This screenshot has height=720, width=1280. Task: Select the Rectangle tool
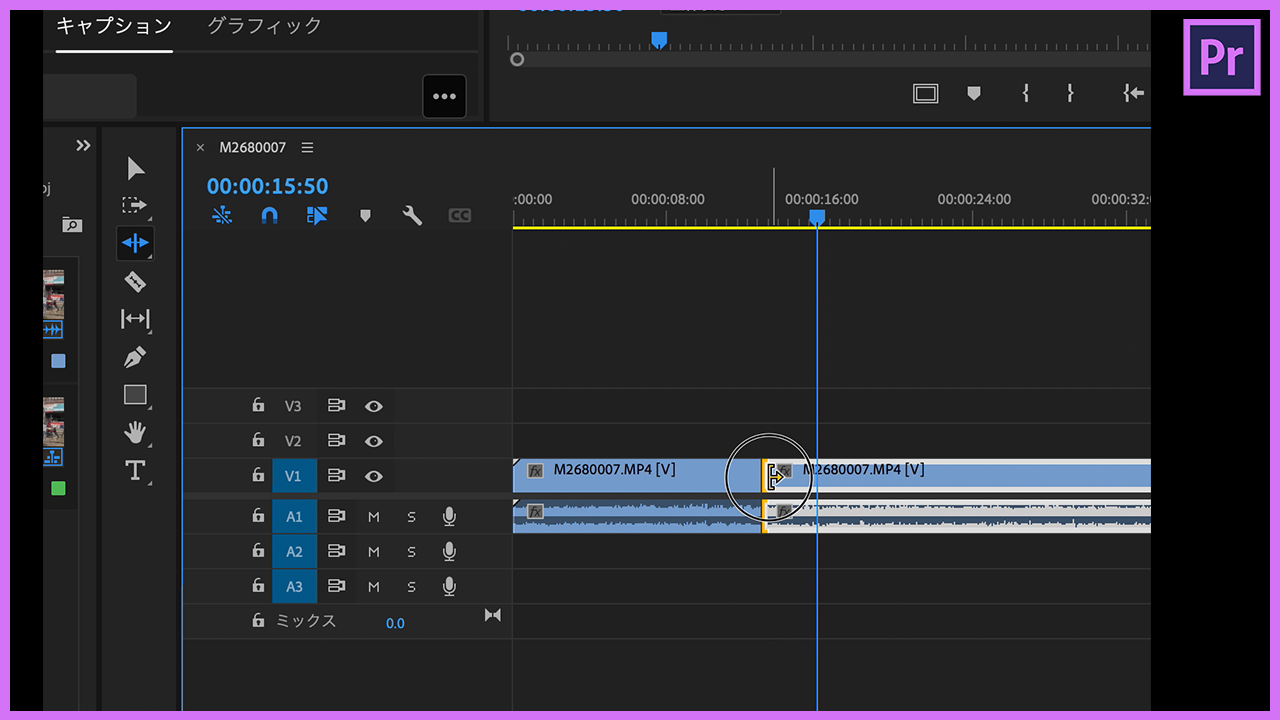(135, 395)
